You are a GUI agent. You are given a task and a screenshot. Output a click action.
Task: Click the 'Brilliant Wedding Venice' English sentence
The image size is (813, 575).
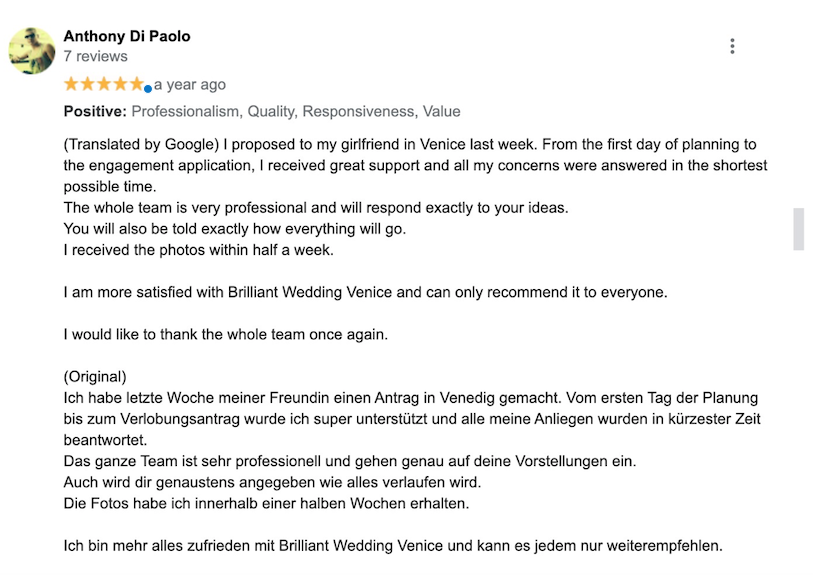[x=366, y=292]
